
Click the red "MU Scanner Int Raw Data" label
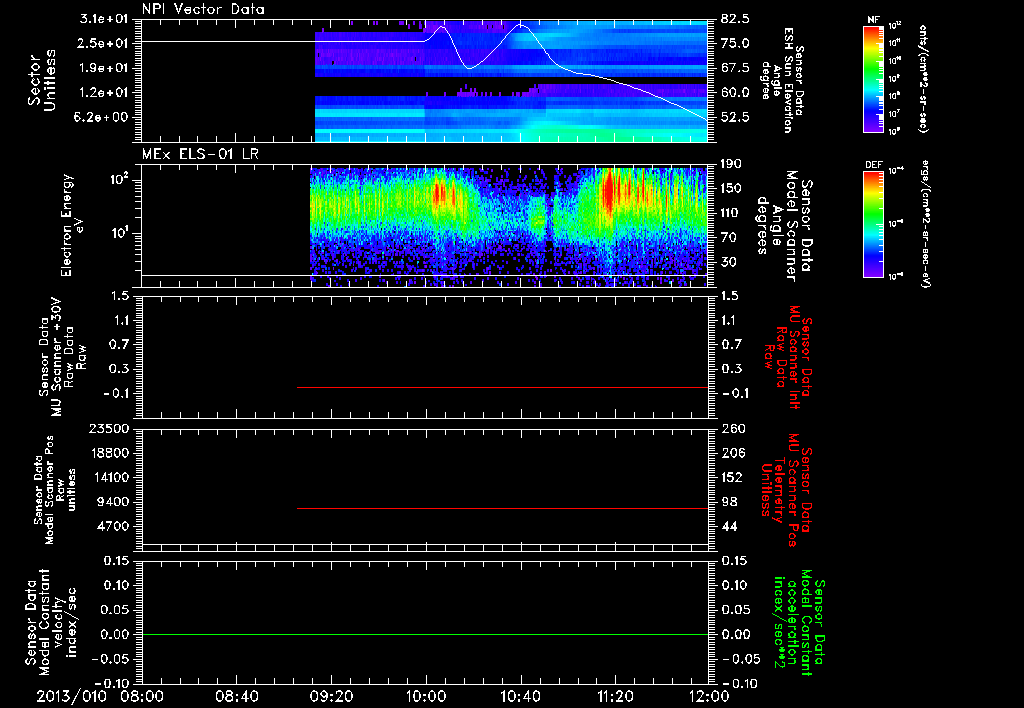coord(790,357)
